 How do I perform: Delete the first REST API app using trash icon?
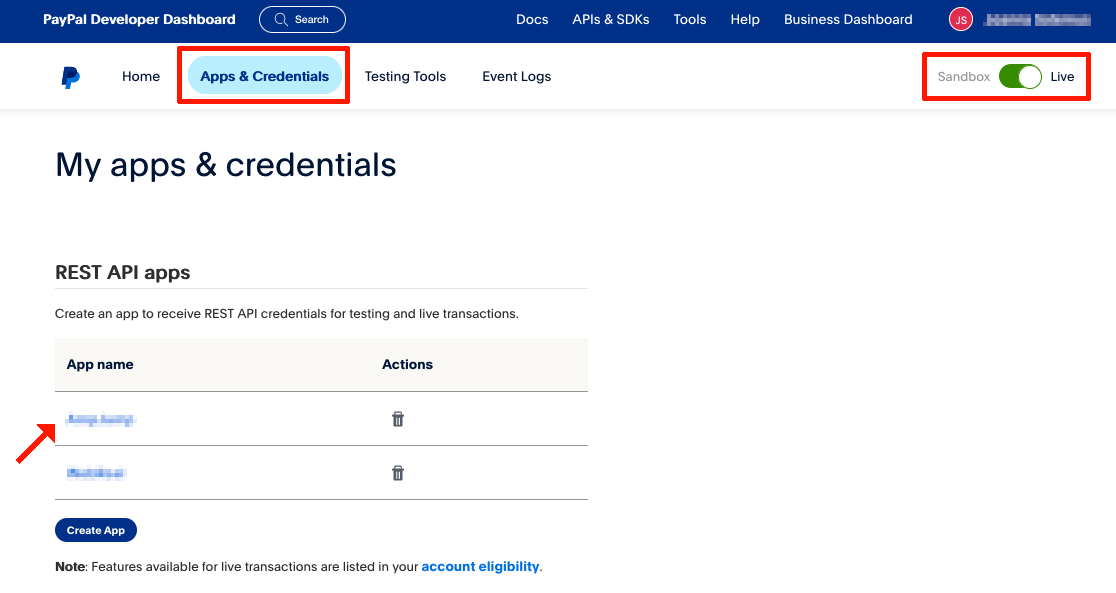tap(397, 419)
